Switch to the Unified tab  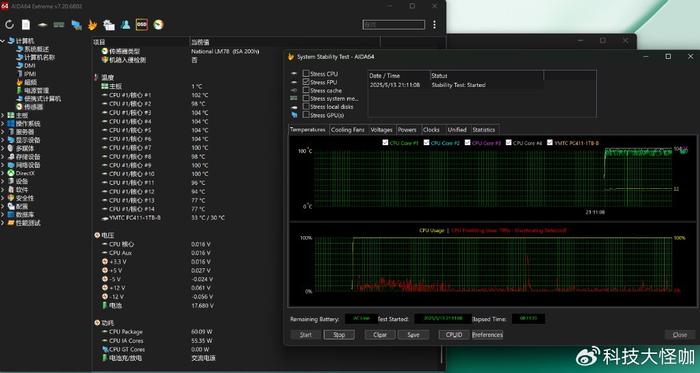457,130
